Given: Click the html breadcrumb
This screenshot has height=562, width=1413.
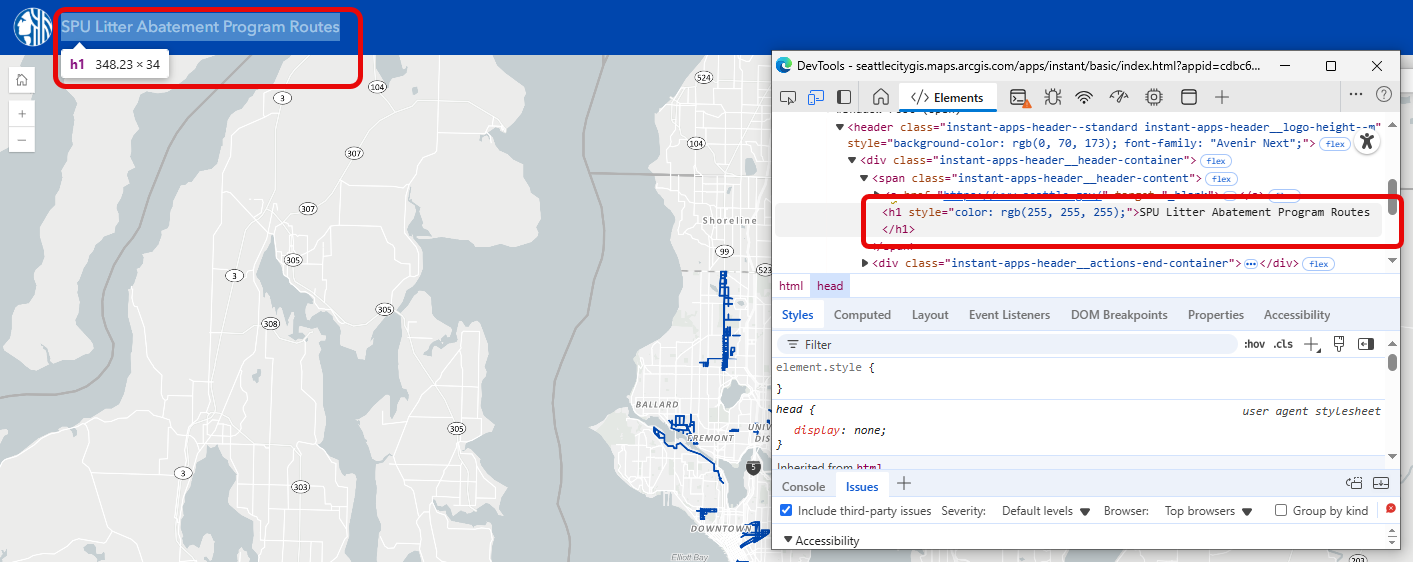Looking at the screenshot, I should point(791,286).
